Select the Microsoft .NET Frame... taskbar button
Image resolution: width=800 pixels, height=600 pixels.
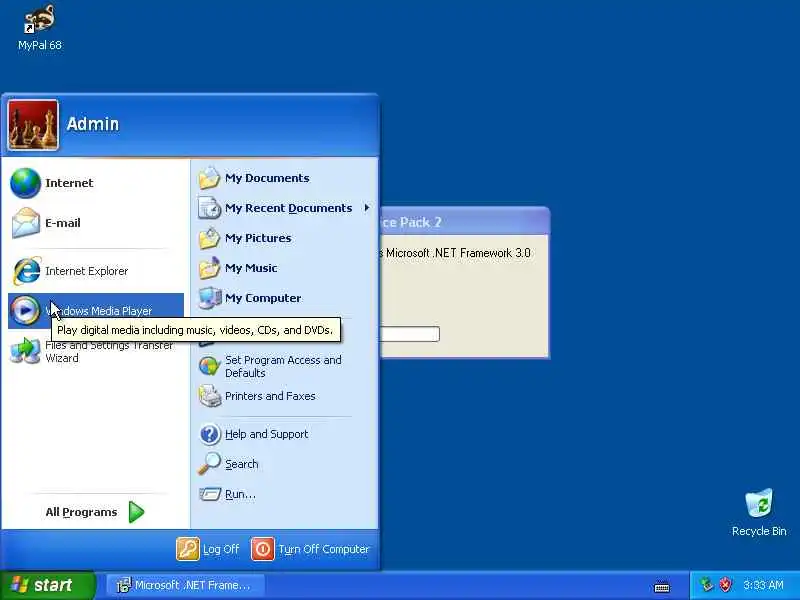186,585
